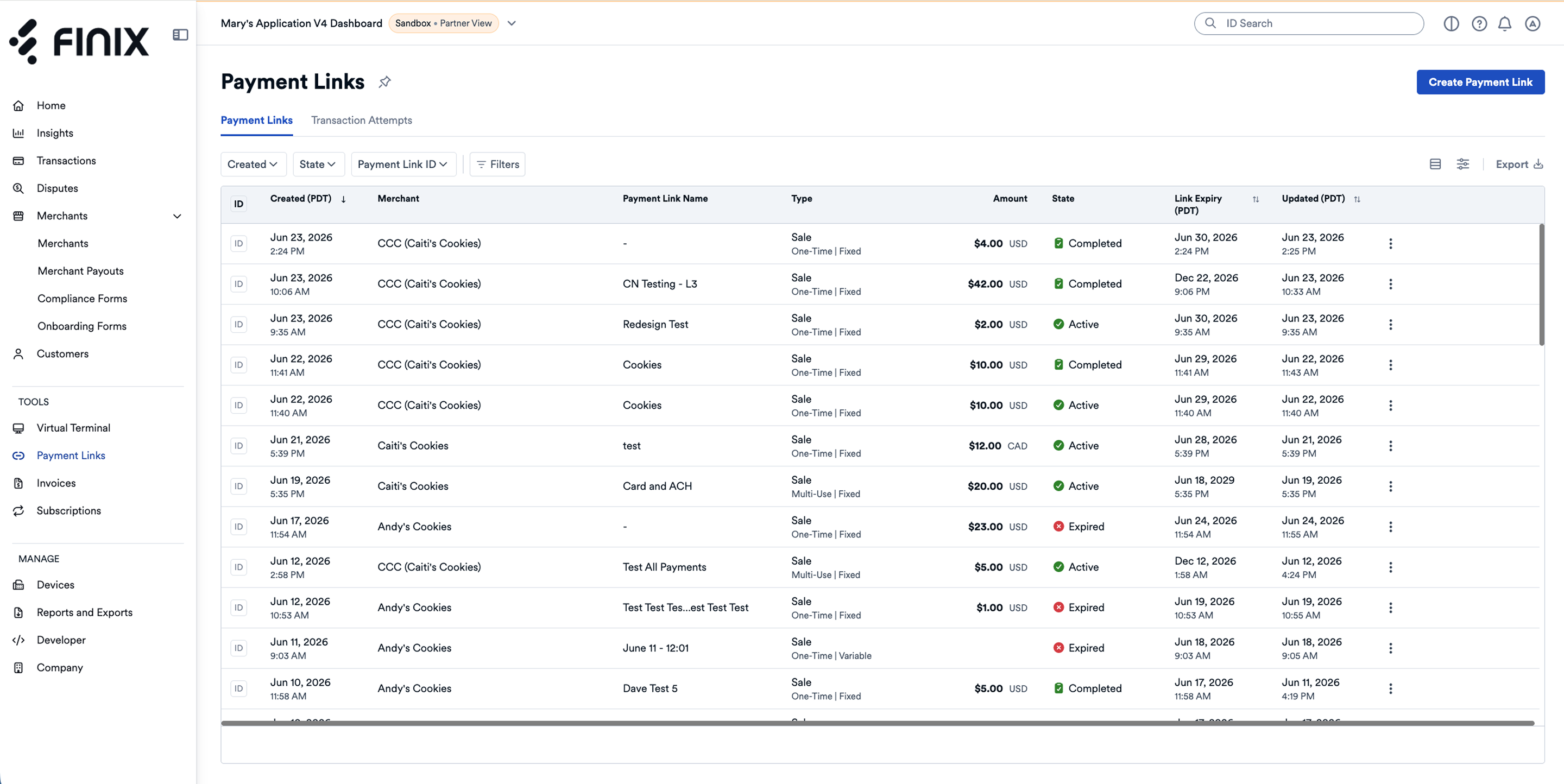The image size is (1564, 784).
Task: Select the Payment Links tab
Action: 256,120
